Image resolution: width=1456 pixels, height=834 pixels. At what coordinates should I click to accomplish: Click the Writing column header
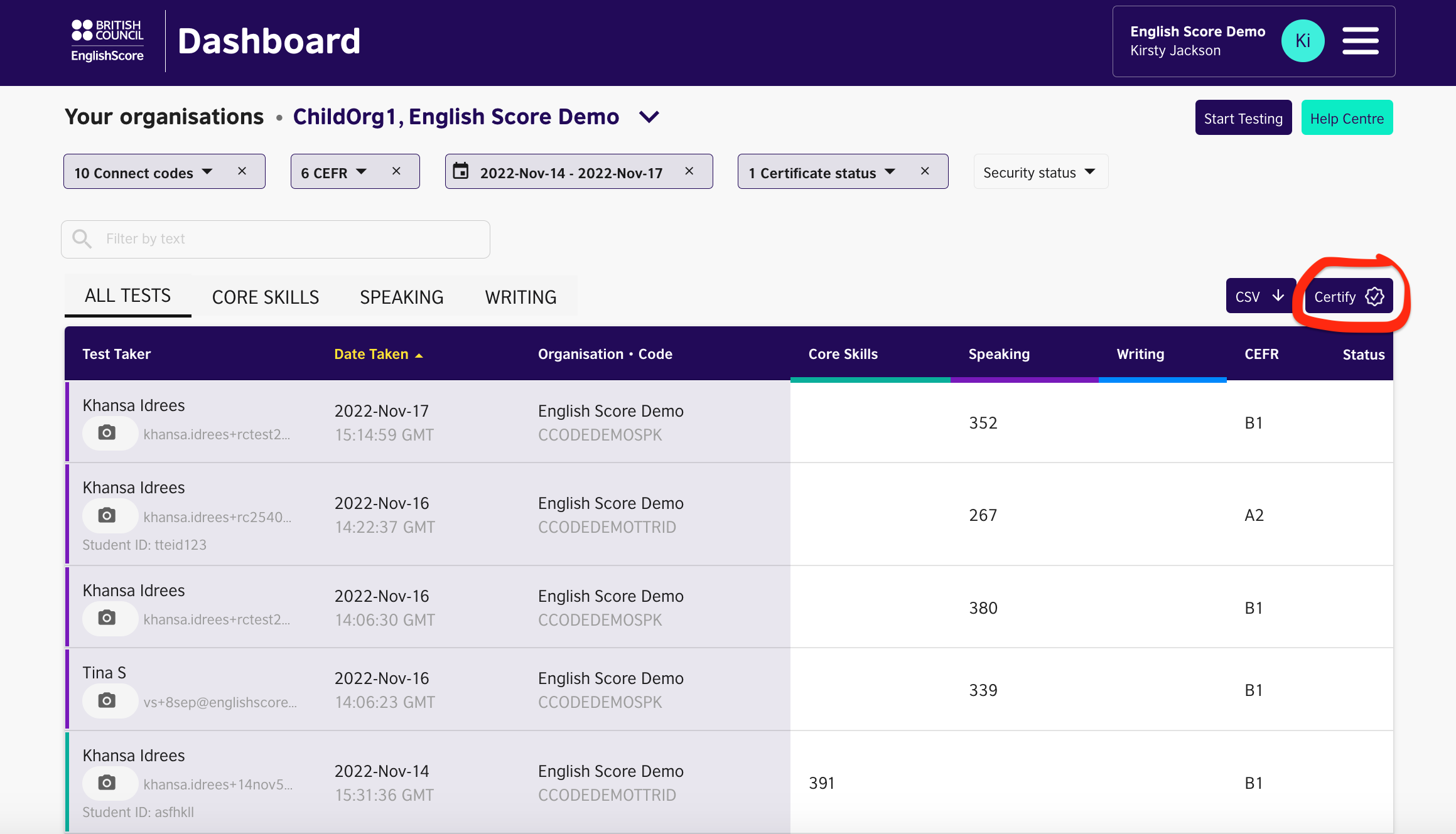click(1140, 355)
